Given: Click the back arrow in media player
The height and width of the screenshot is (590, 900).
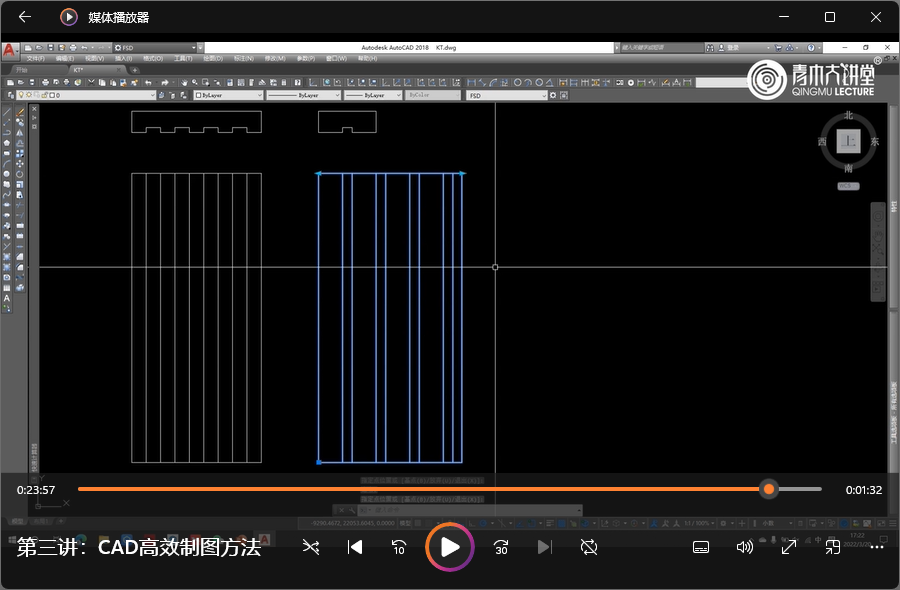Looking at the screenshot, I should (25, 17).
